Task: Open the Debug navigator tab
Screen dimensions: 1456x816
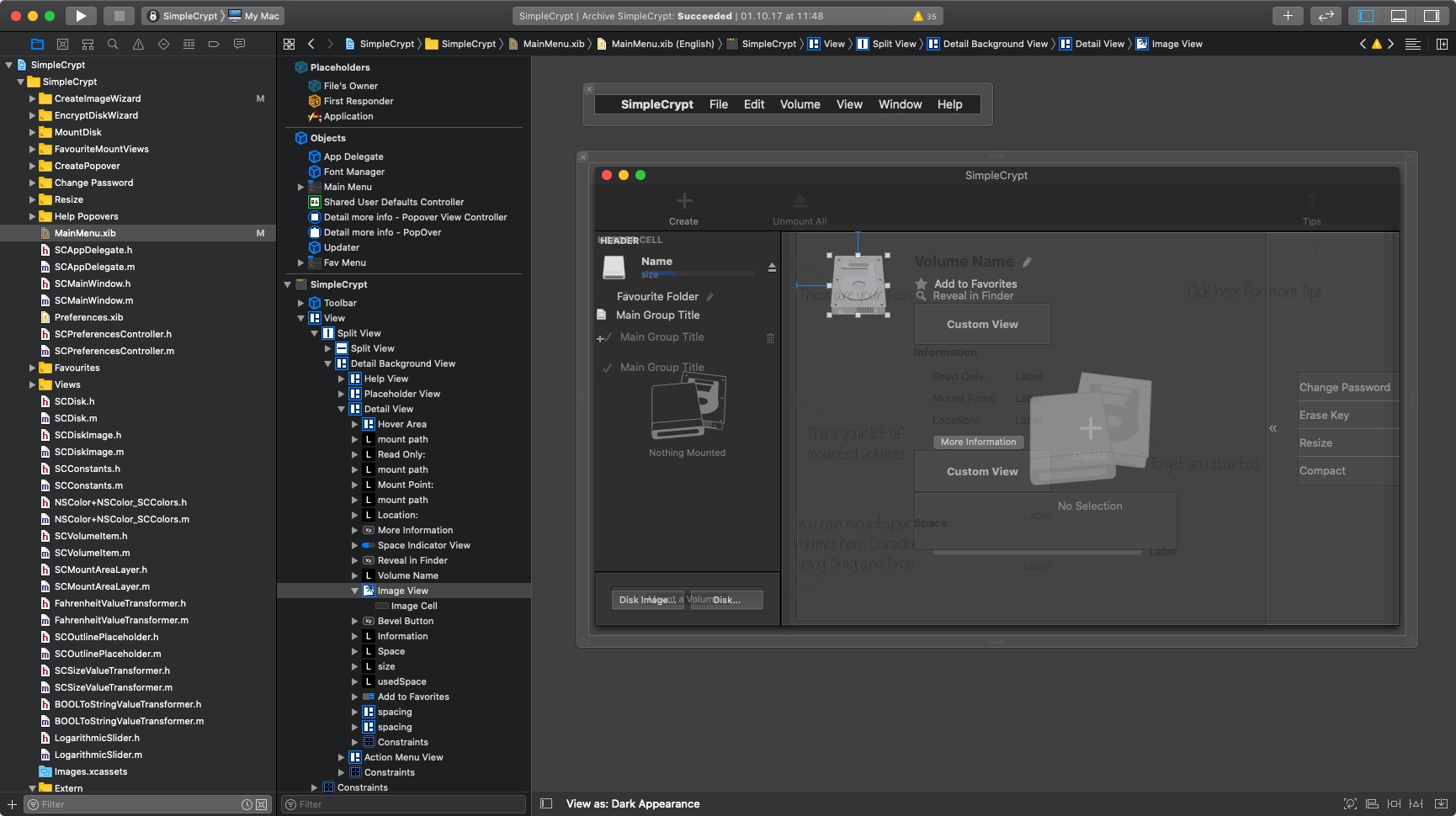Action: pos(189,44)
